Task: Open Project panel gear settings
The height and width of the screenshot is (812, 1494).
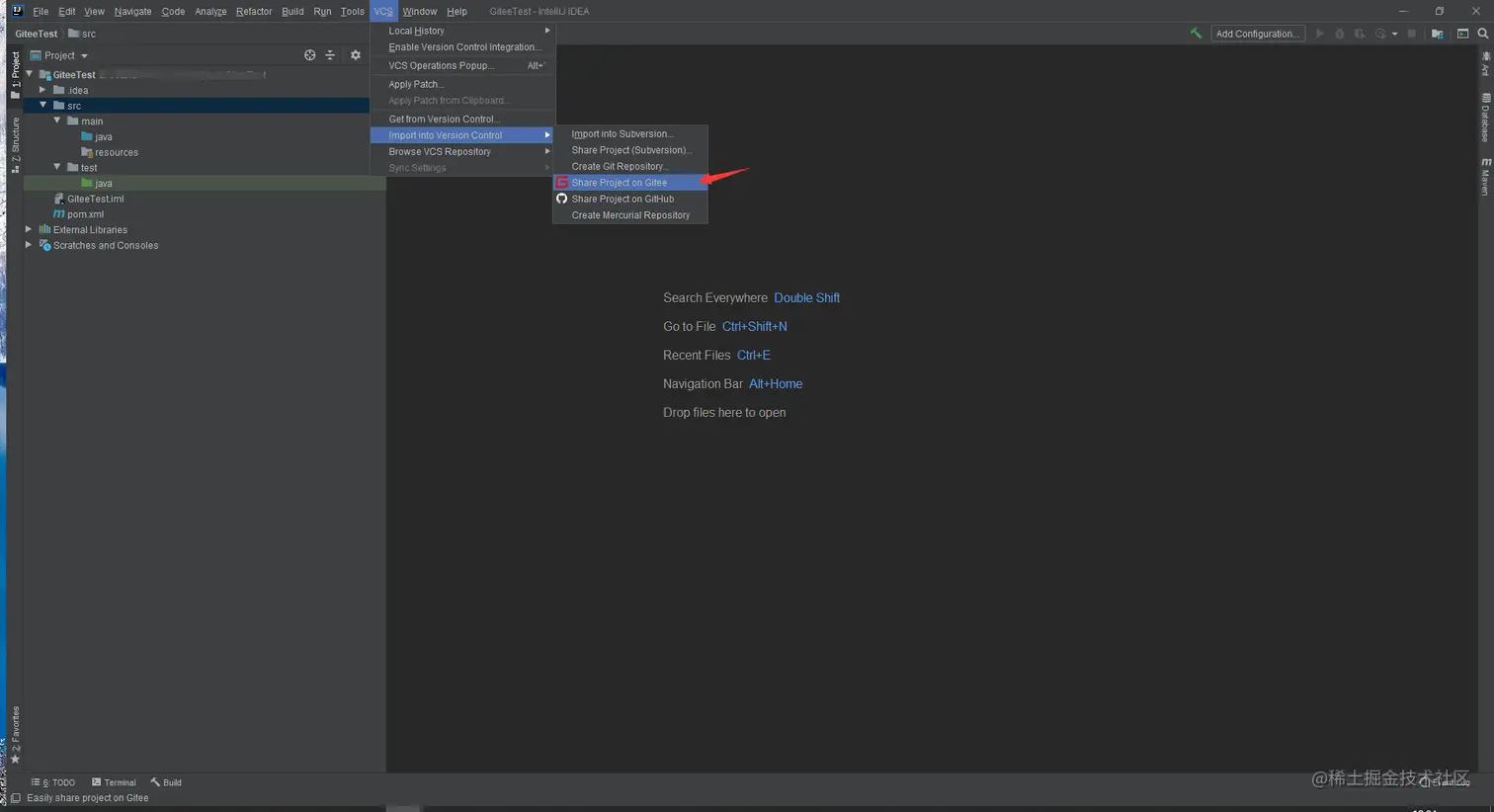Action: [x=356, y=55]
